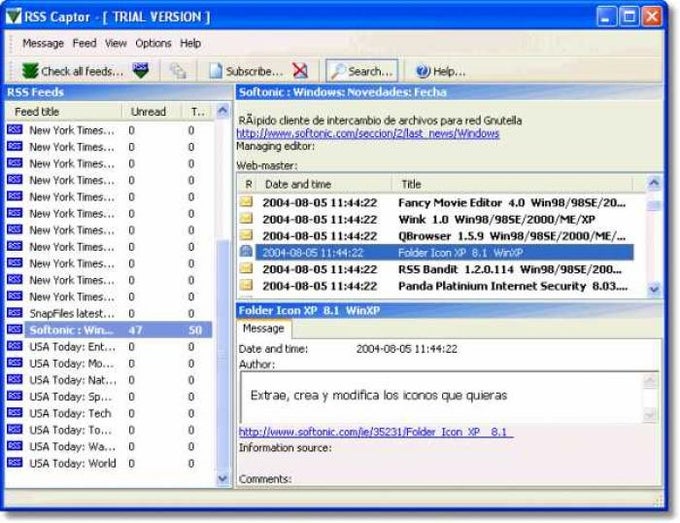
Task: Click RSS icon of USA Today: Sp feed
Action: click(15, 396)
